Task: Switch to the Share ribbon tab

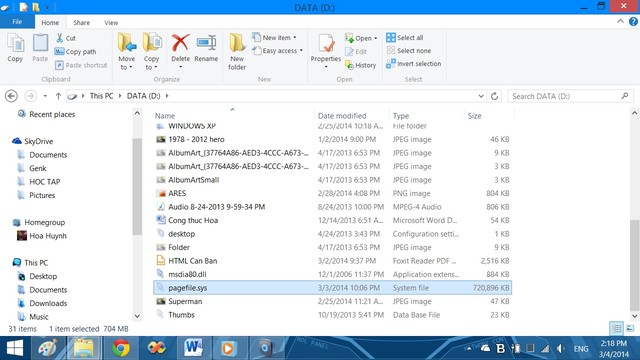Action: 81,22
